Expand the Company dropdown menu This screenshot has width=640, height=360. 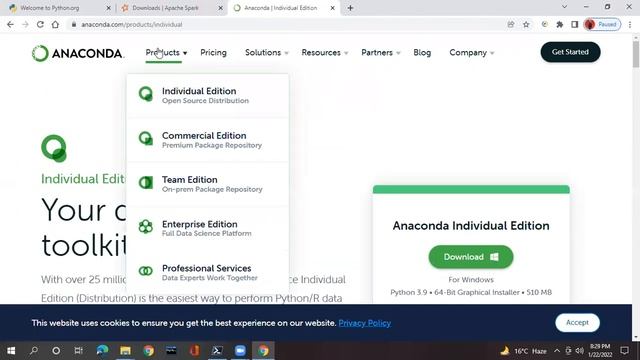click(x=471, y=53)
